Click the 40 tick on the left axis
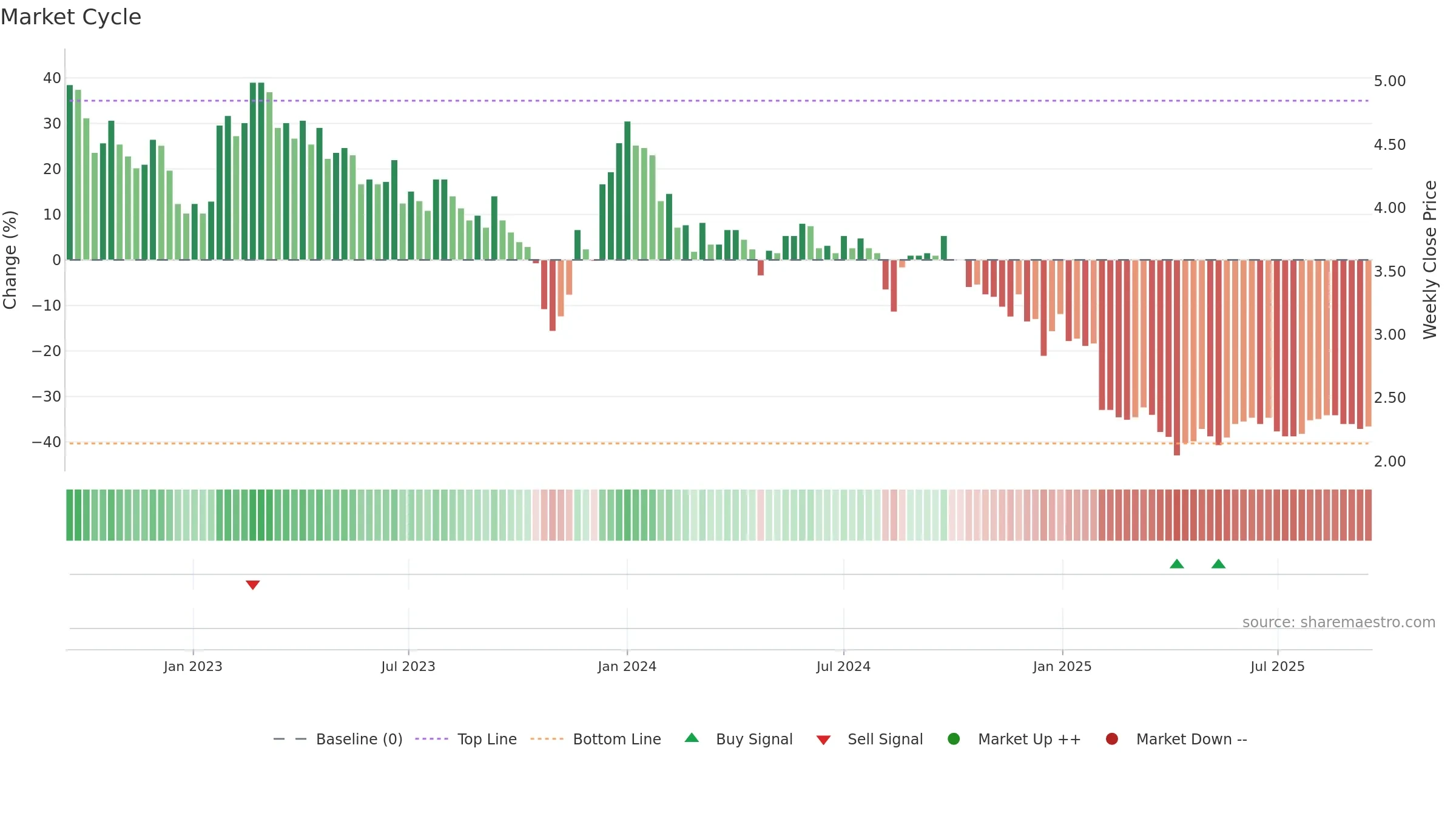Viewport: 1456px width, 819px height. click(52, 78)
